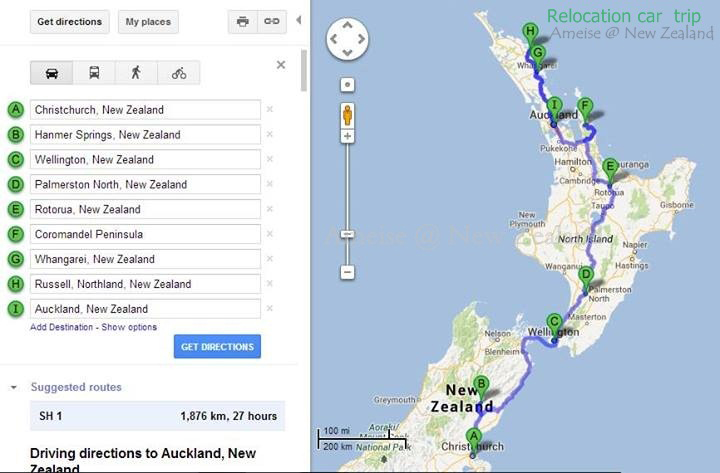Click the Christchurch, New Zealand field
This screenshot has width=720, height=473.
tap(146, 110)
